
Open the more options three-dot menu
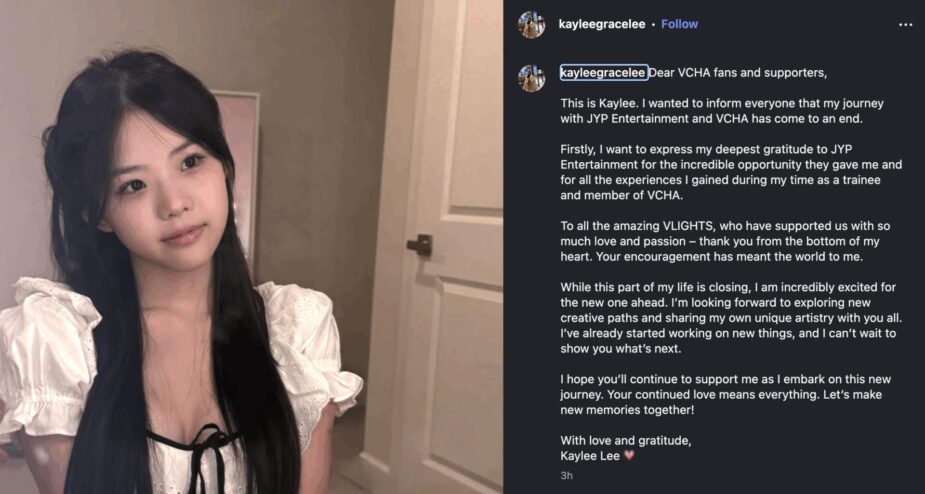[x=905, y=25]
